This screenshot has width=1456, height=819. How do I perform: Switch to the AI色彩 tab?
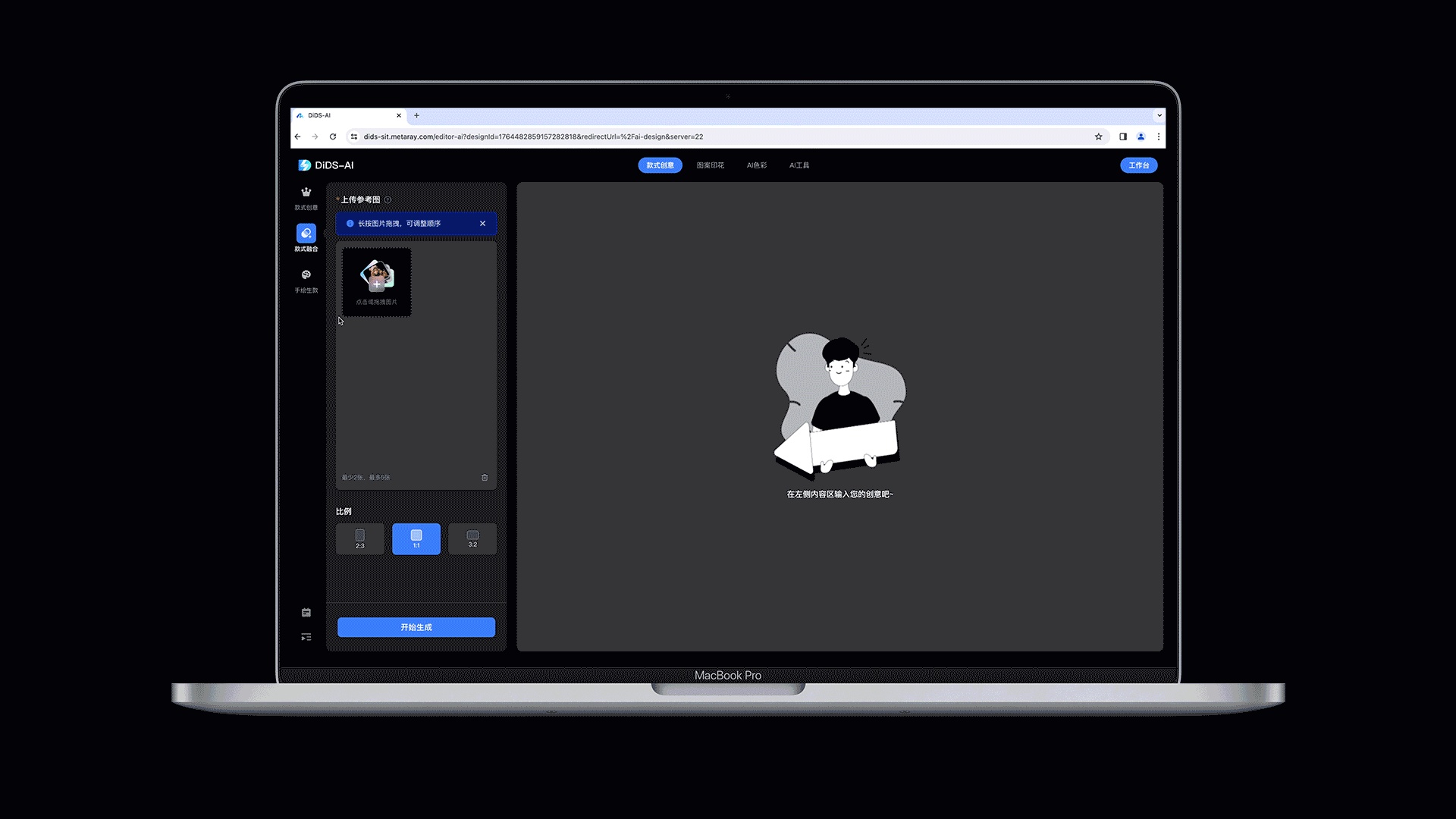[757, 165]
